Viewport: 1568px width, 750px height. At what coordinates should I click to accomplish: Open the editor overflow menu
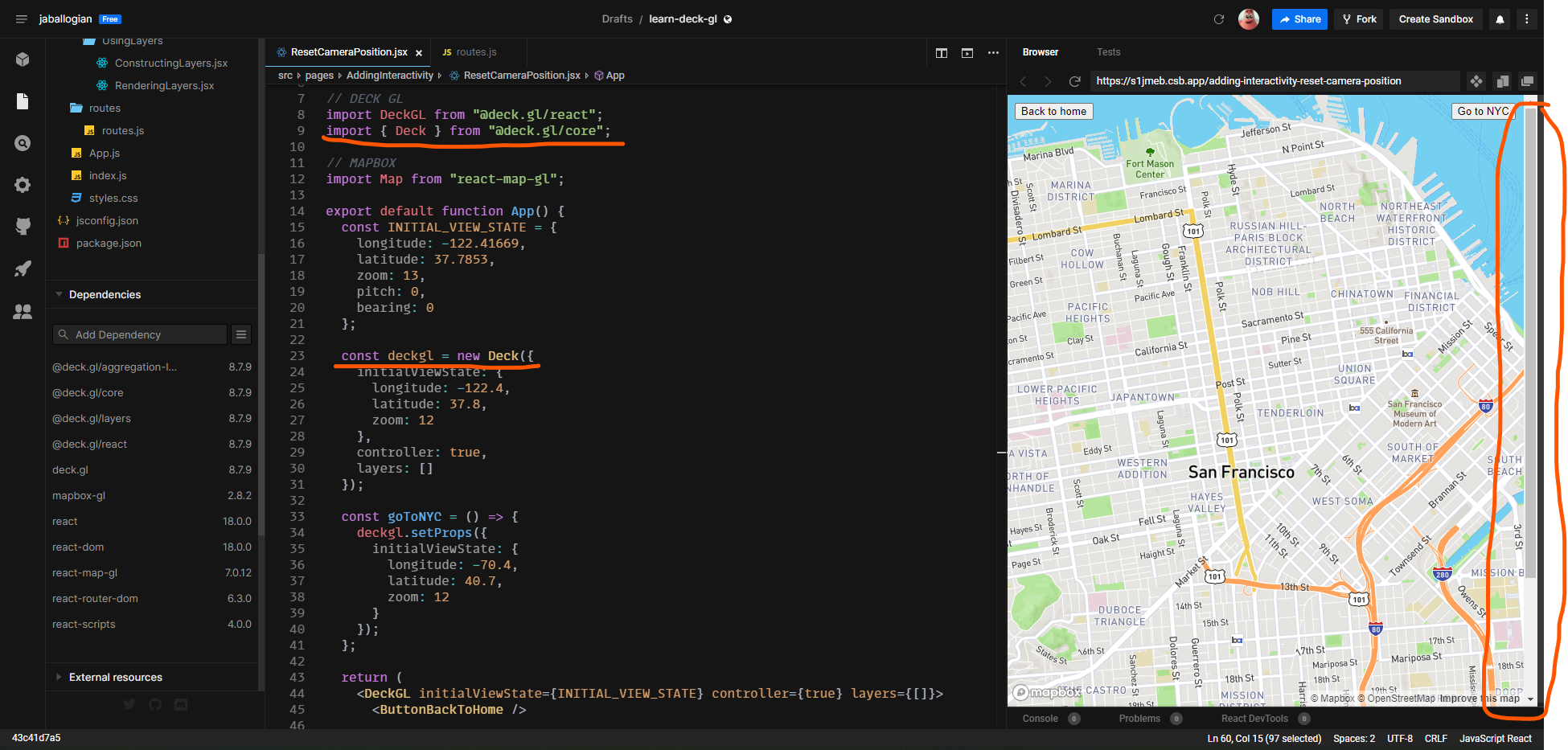pyautogui.click(x=993, y=52)
